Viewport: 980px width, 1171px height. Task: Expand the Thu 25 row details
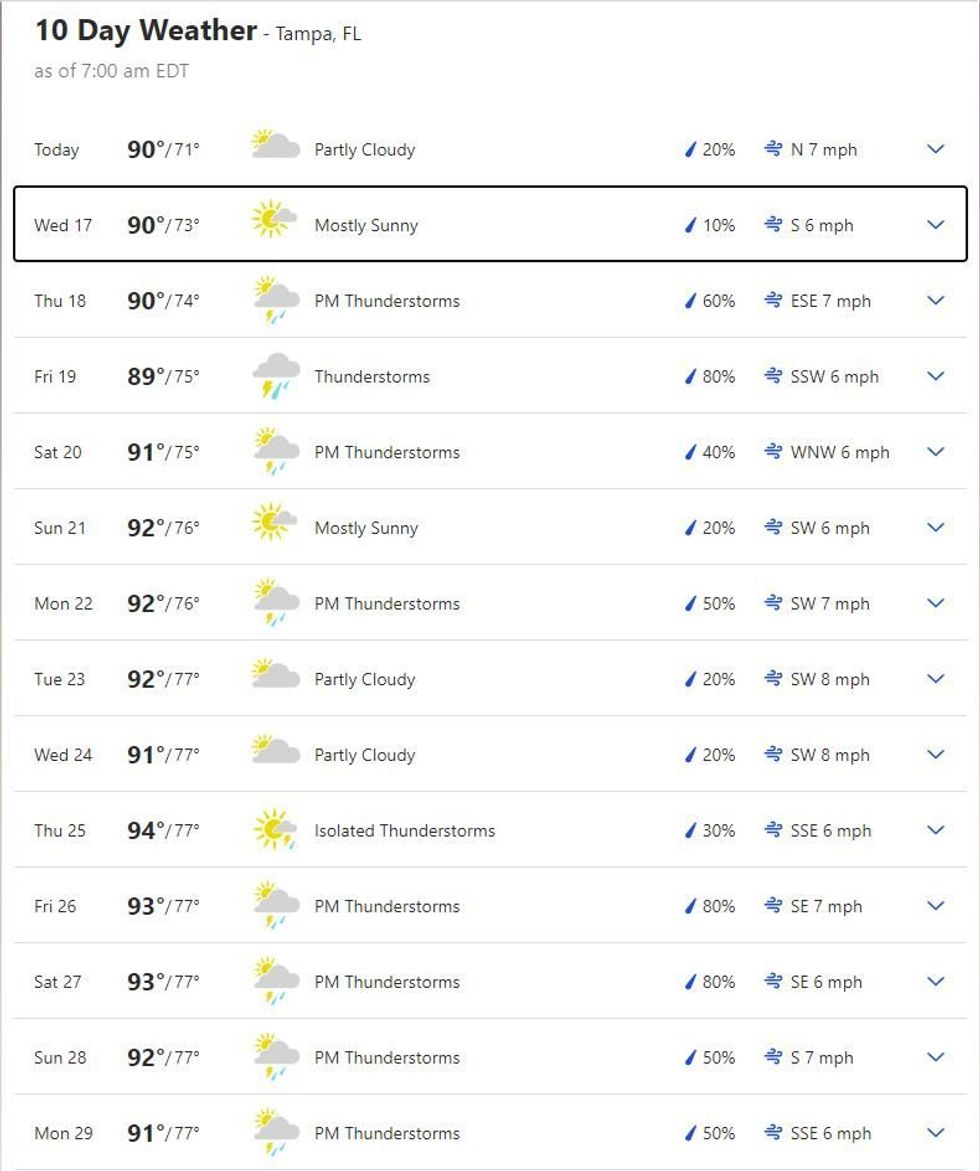[936, 830]
